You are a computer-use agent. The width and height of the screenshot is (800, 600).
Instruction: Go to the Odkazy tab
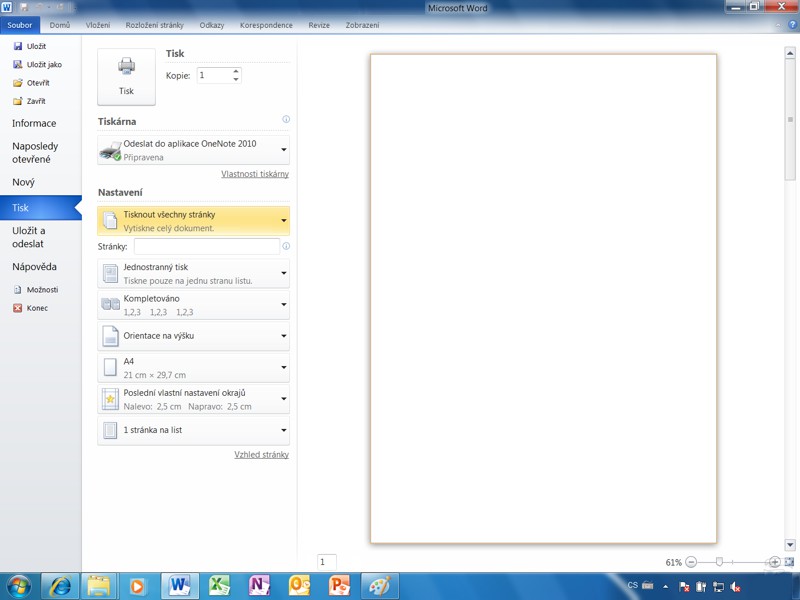(x=212, y=25)
